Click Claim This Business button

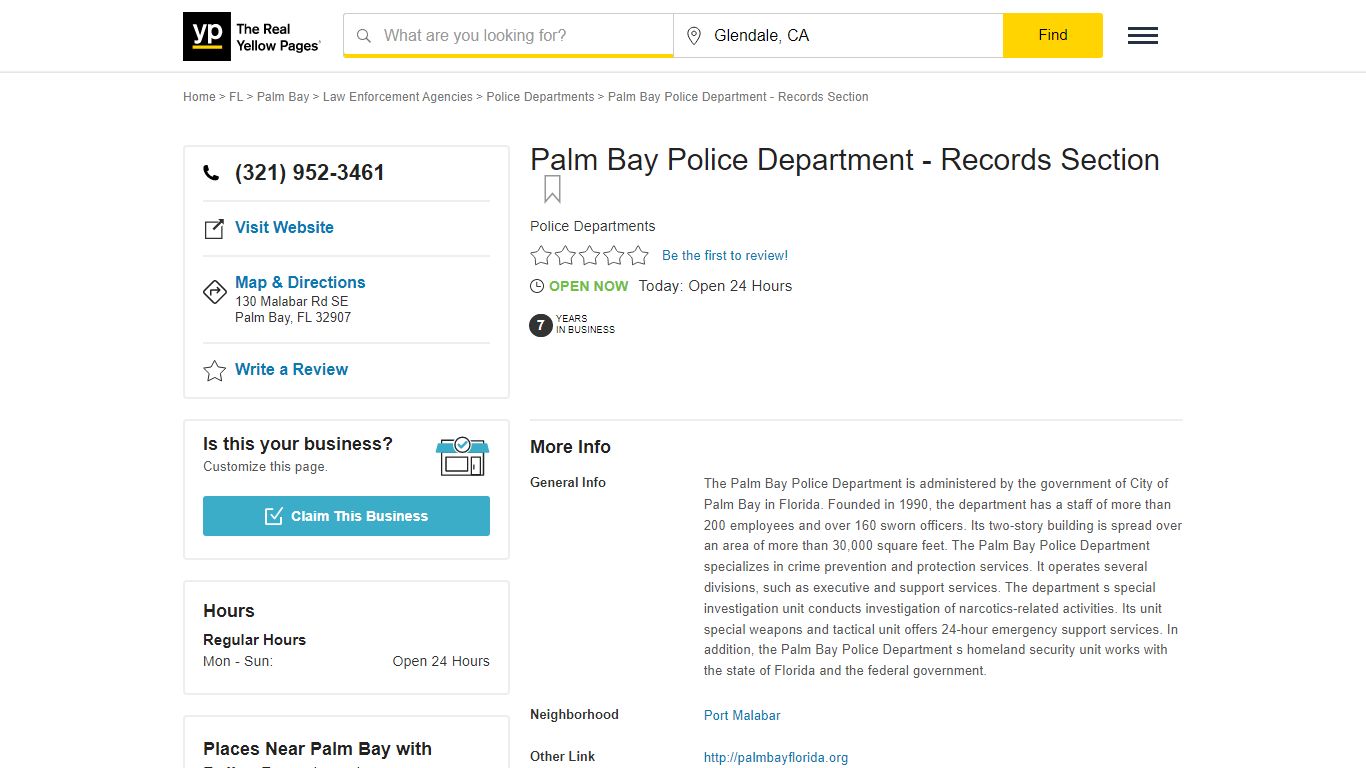tap(346, 516)
